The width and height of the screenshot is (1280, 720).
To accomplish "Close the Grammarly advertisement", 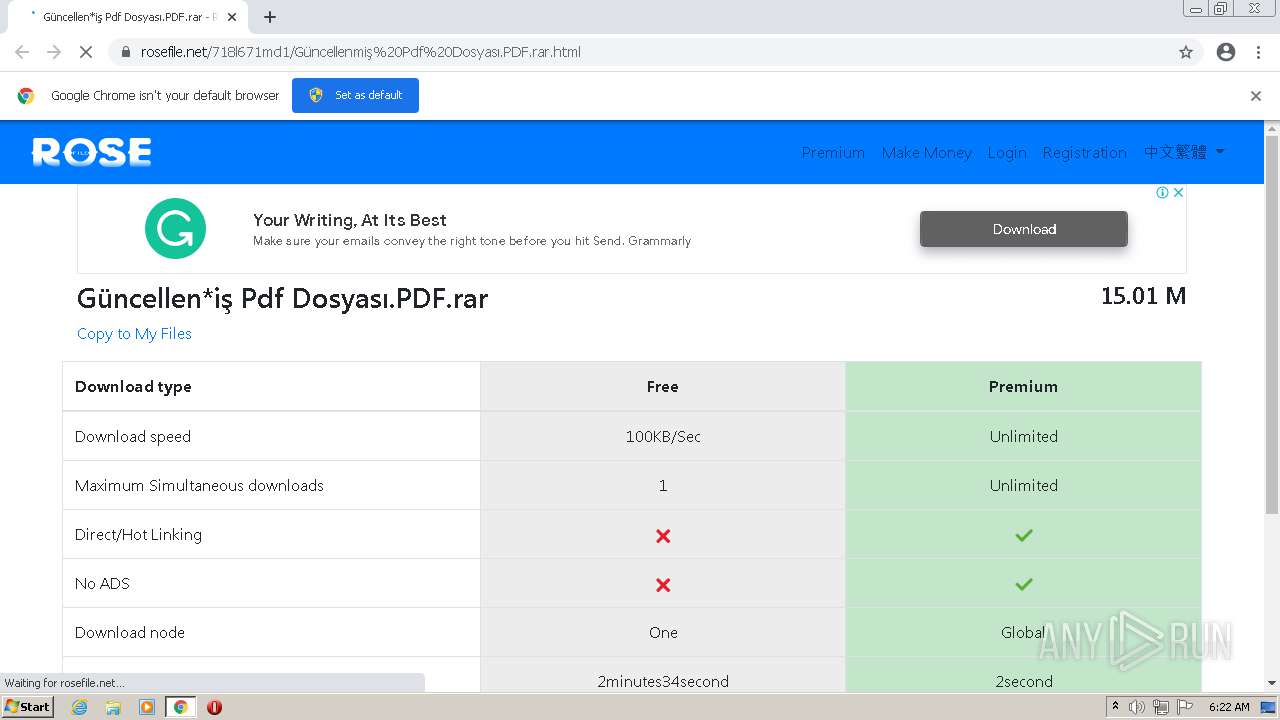I will [1178, 192].
